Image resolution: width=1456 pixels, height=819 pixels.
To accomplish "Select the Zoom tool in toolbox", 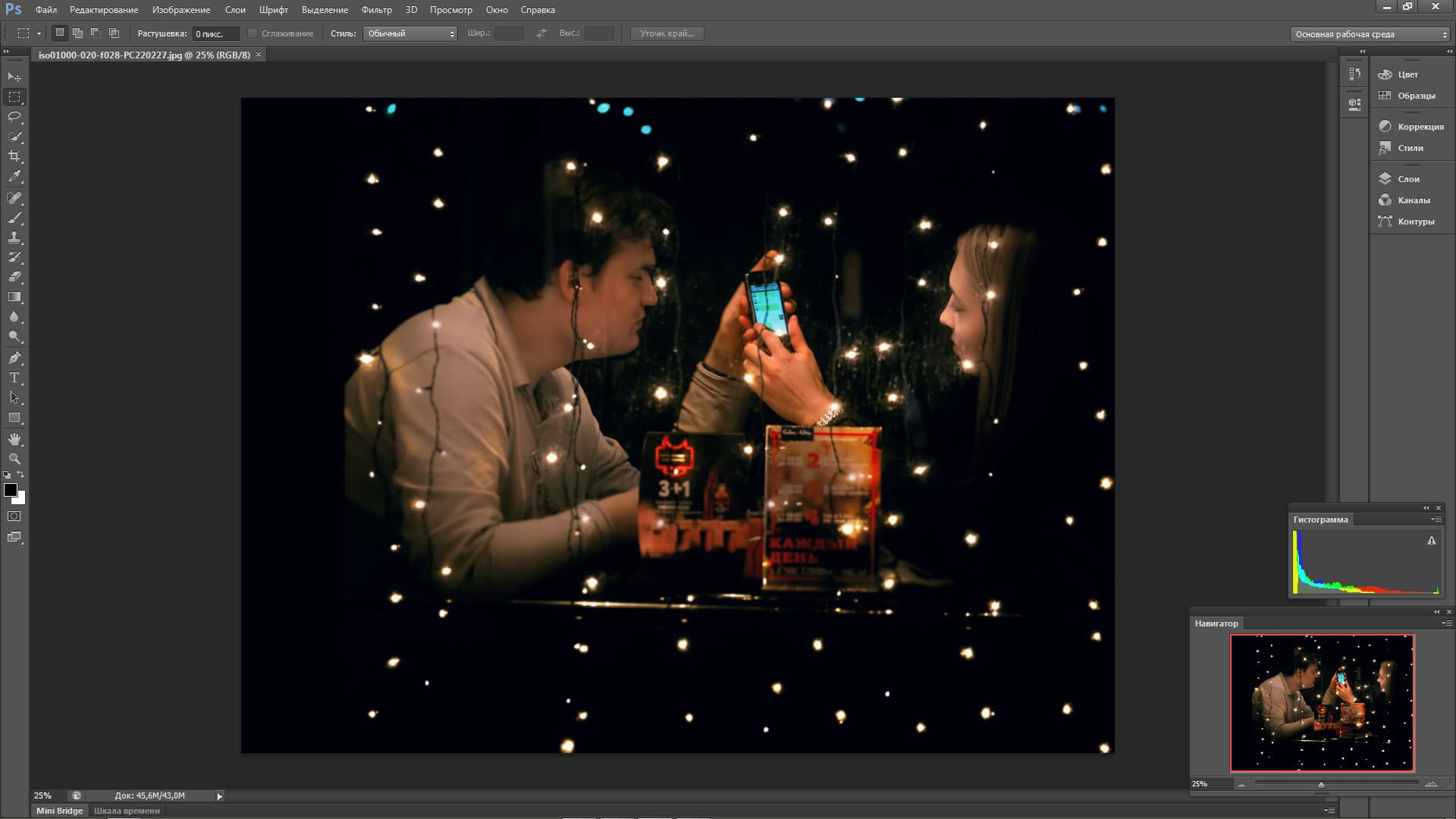I will click(x=14, y=459).
